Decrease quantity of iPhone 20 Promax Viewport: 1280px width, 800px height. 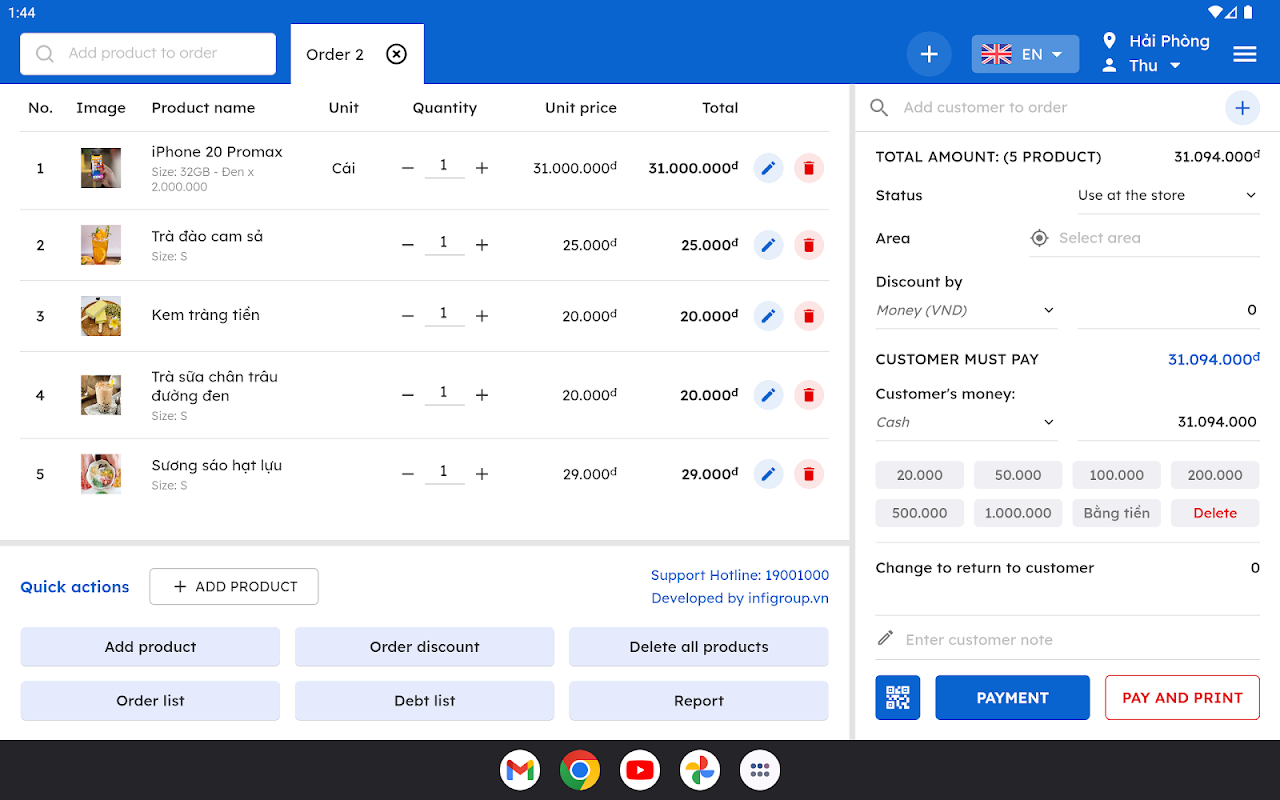(408, 168)
